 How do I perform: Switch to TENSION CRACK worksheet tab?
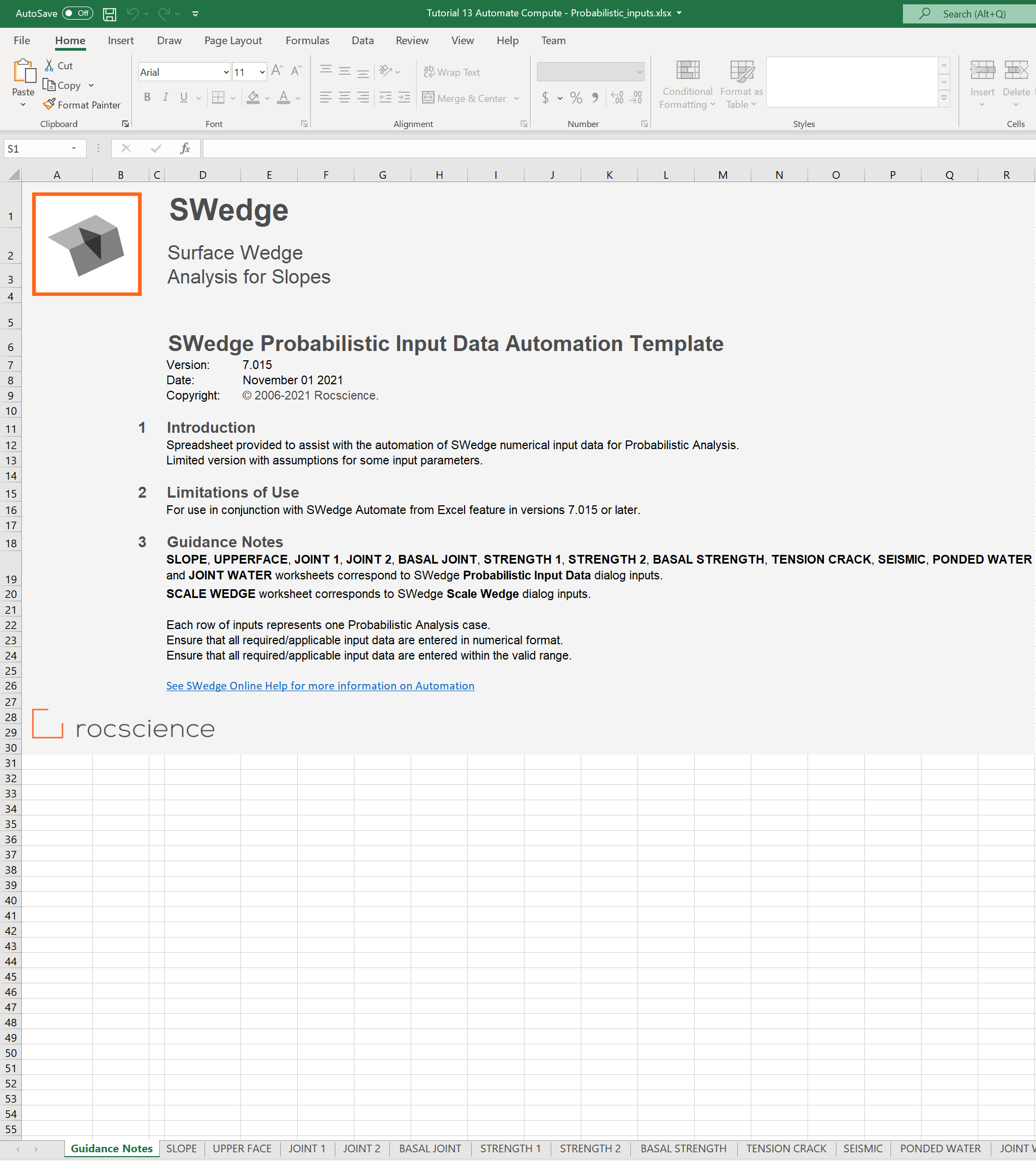pyautogui.click(x=786, y=1148)
